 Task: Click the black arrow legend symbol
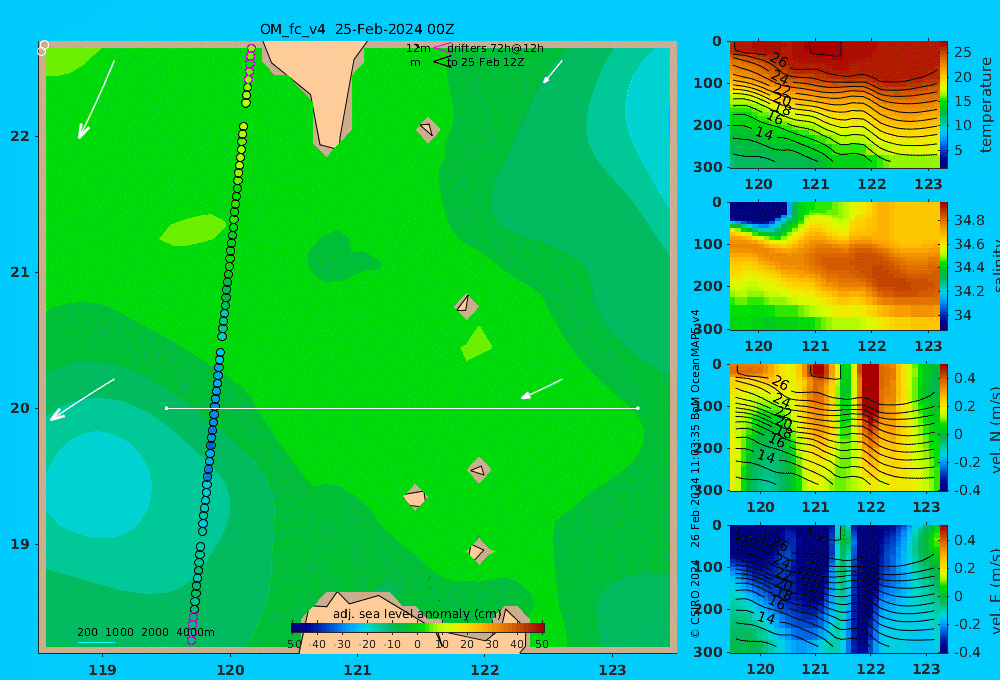point(441,62)
